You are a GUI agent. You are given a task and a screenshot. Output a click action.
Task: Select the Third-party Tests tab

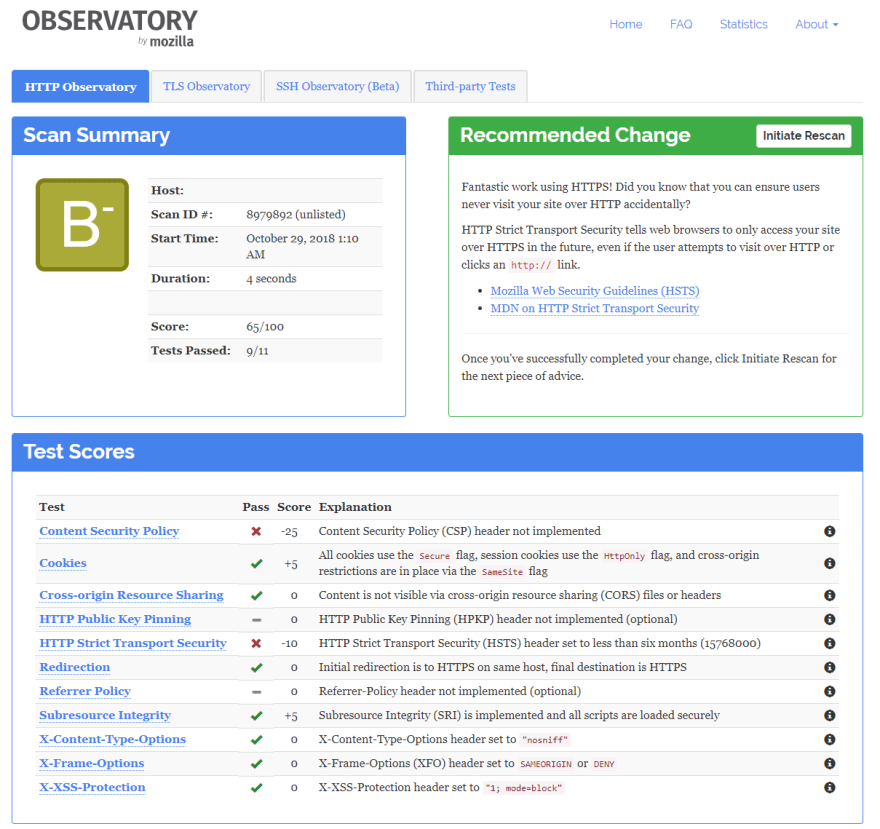click(470, 86)
